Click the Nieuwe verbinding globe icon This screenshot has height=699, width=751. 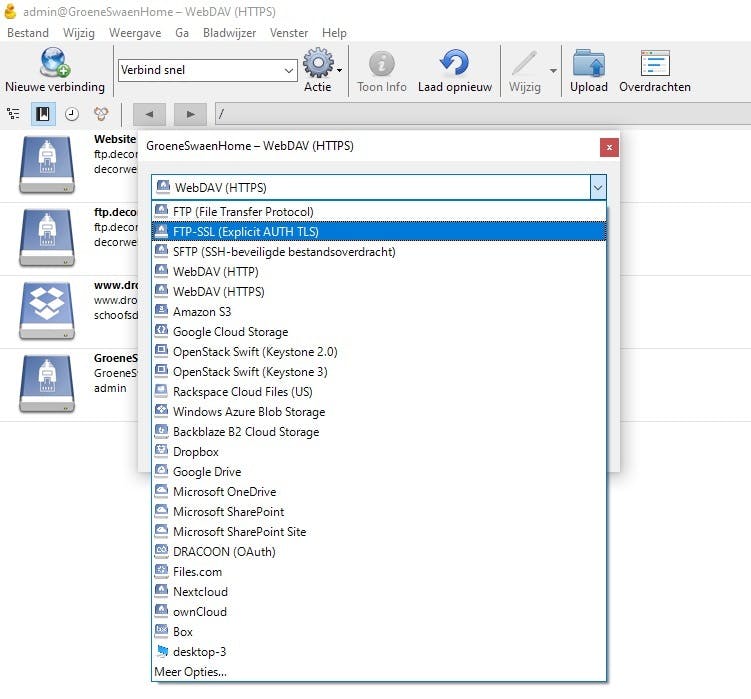click(x=54, y=64)
